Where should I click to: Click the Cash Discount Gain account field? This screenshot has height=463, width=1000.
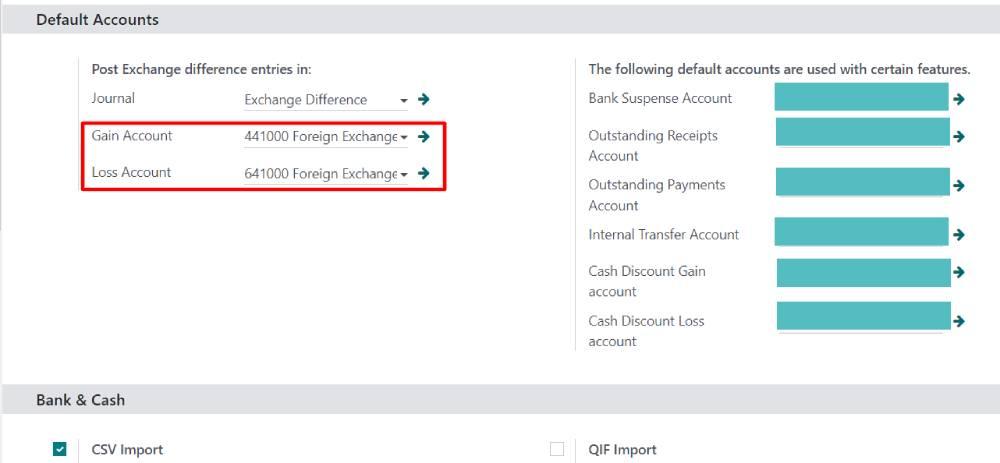coord(864,273)
